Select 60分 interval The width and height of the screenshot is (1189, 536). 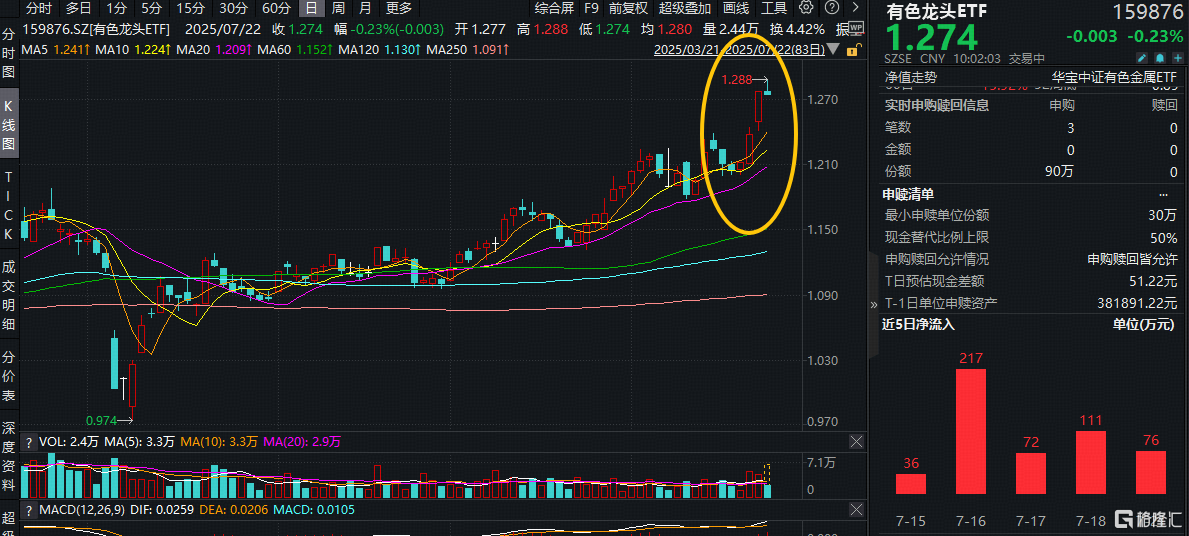(x=276, y=8)
